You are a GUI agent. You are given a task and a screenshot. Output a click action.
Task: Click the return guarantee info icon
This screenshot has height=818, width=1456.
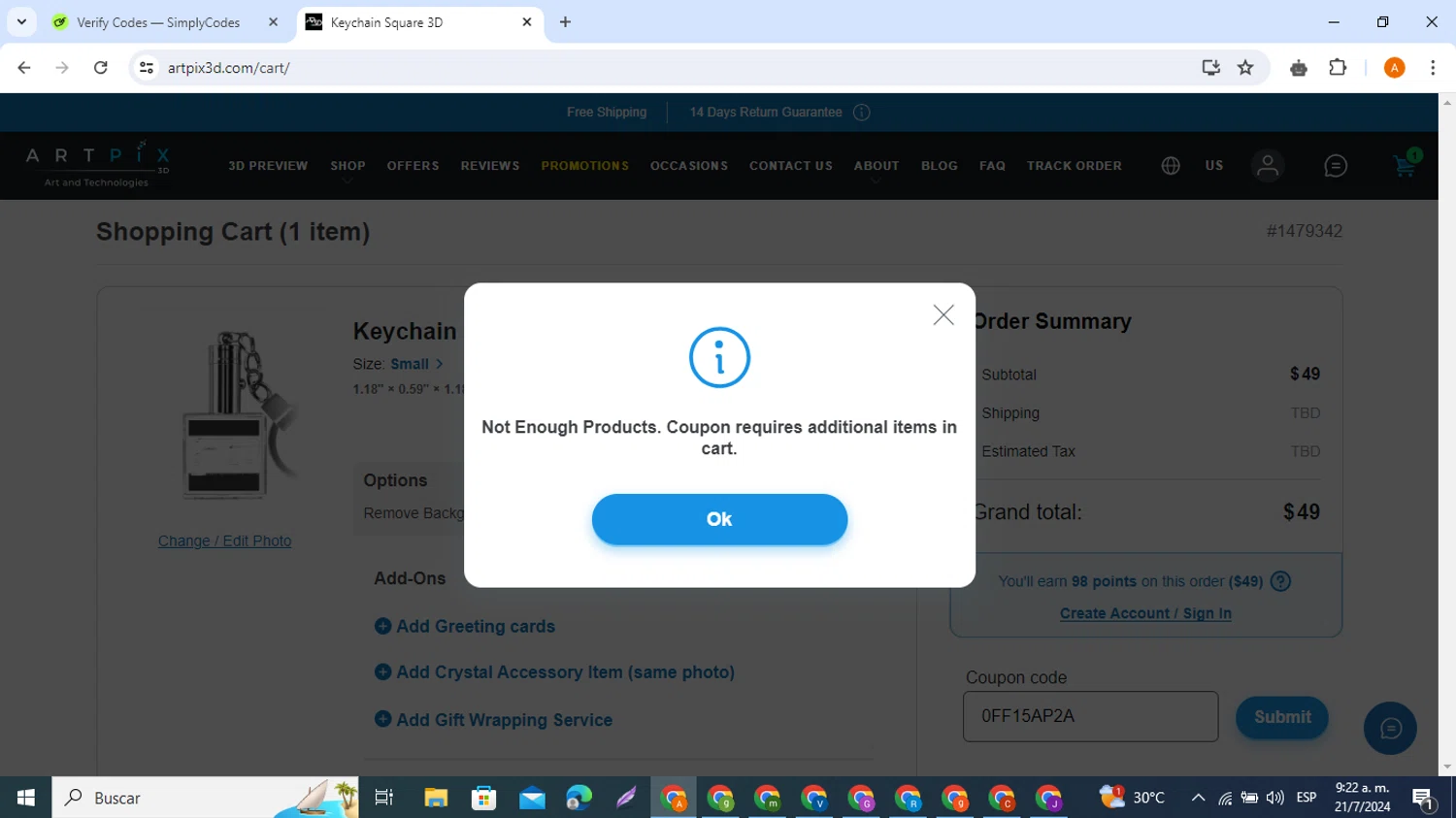tap(862, 113)
